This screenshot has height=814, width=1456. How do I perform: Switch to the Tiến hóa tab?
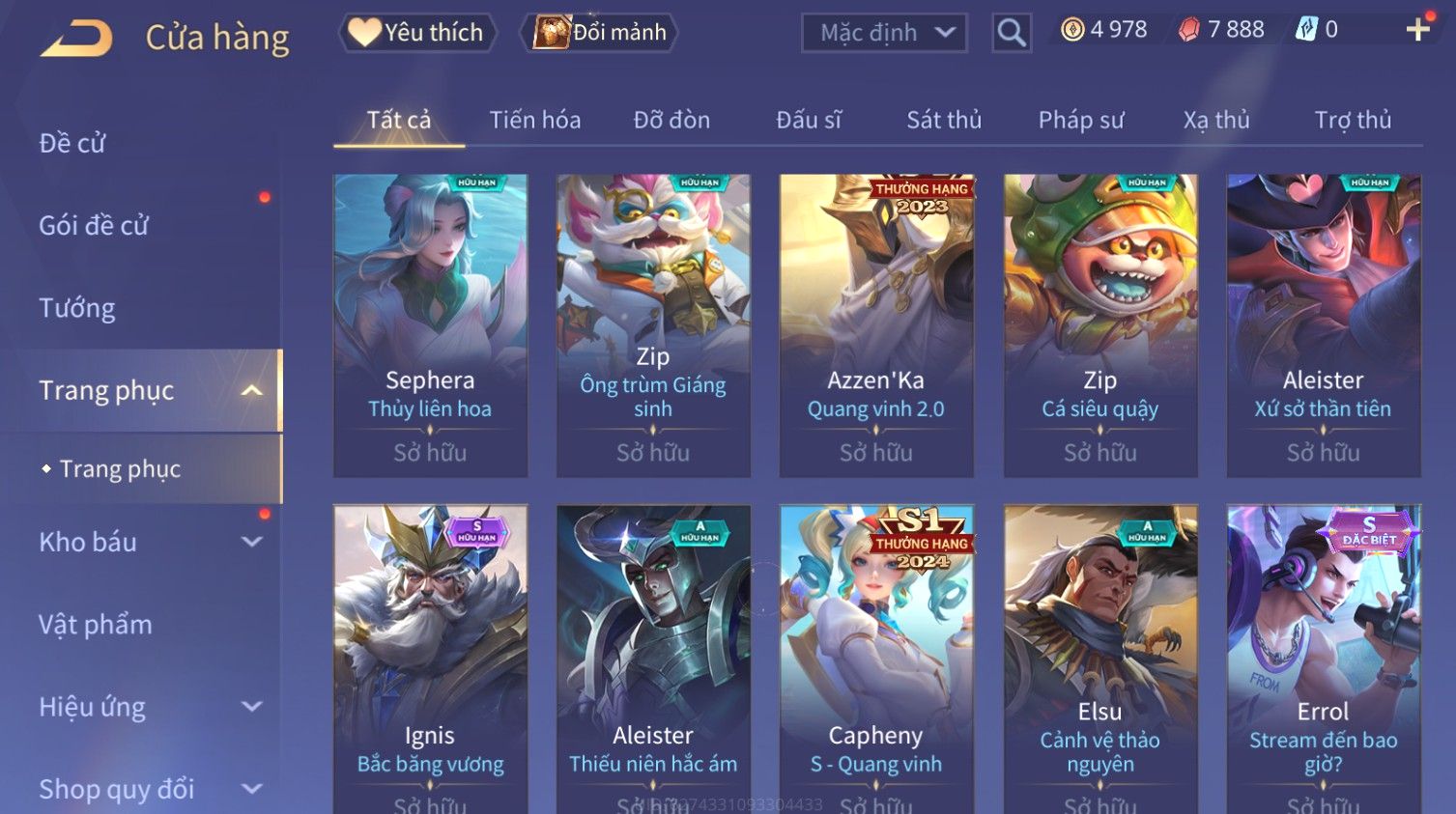[x=535, y=120]
